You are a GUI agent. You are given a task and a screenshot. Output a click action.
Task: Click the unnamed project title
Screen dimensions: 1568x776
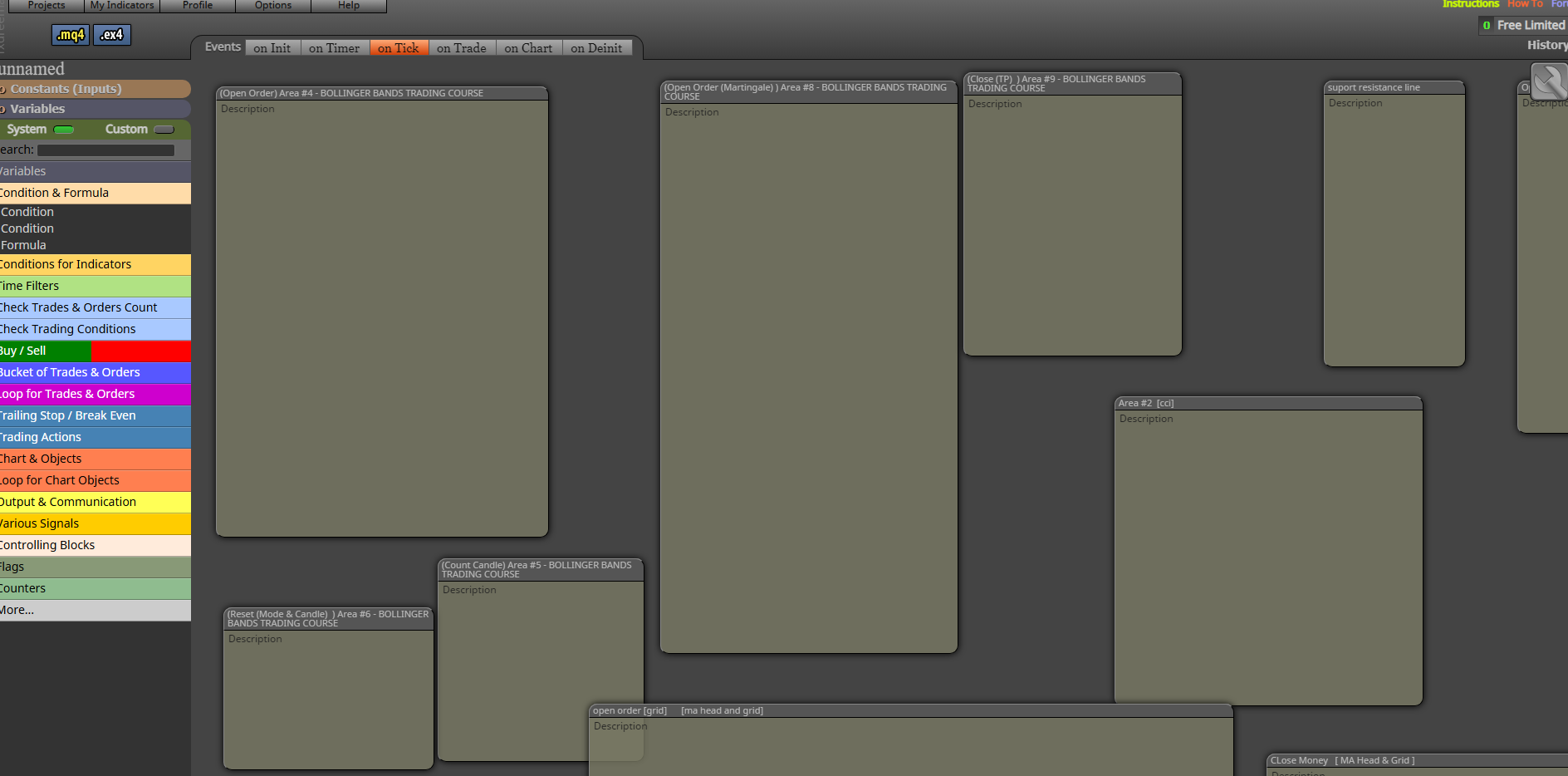tap(32, 69)
